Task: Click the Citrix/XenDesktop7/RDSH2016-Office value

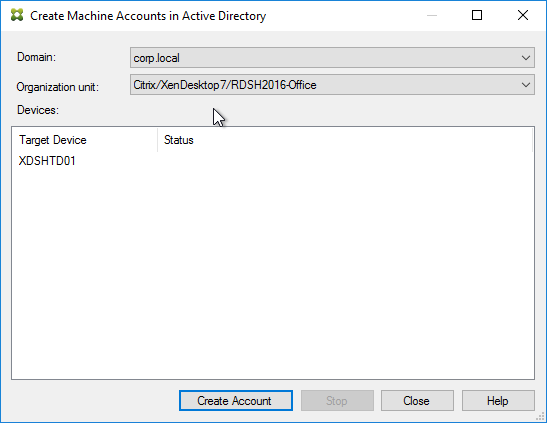Action: click(x=225, y=85)
